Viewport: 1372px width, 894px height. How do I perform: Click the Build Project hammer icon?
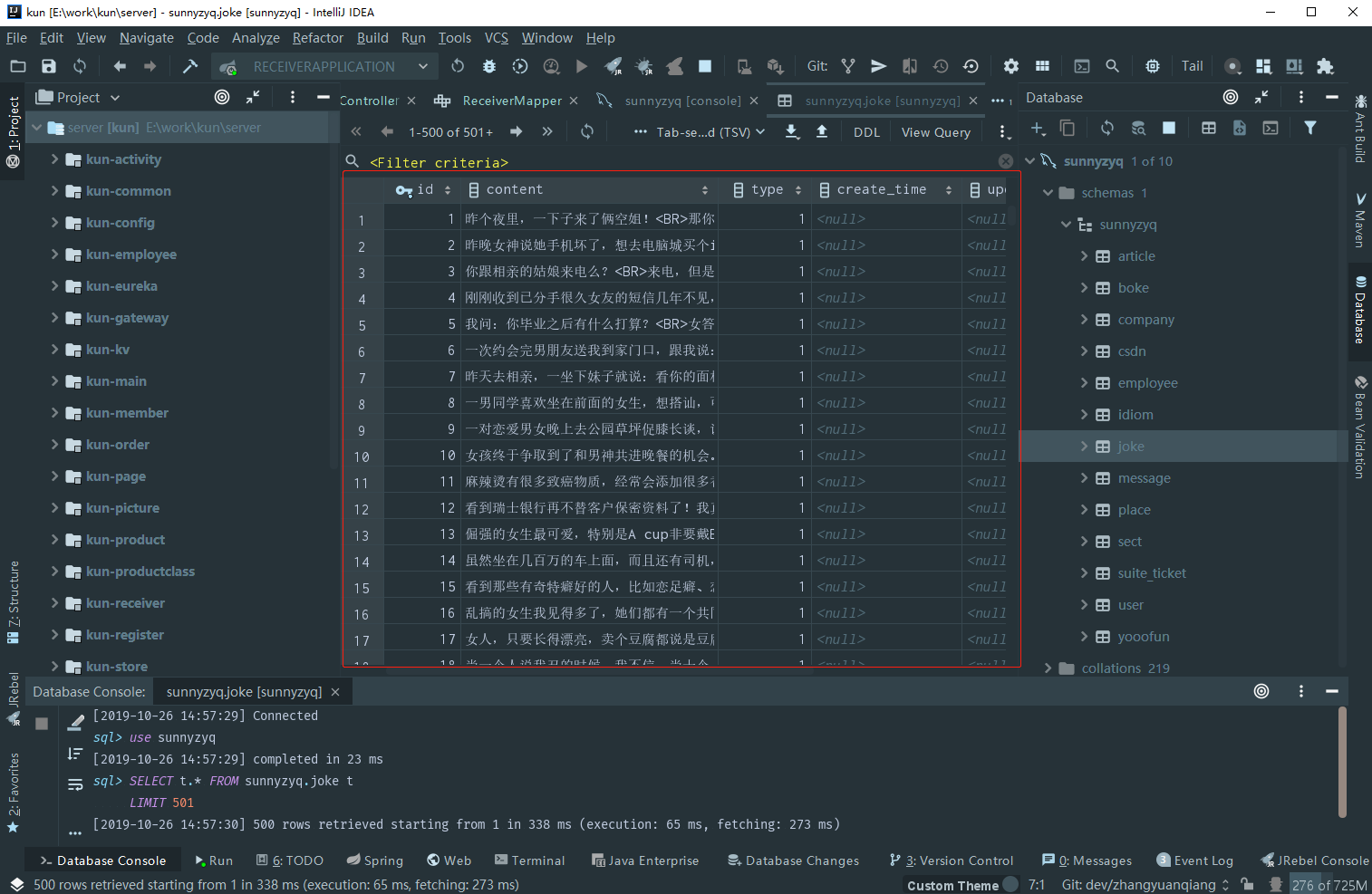(x=190, y=66)
